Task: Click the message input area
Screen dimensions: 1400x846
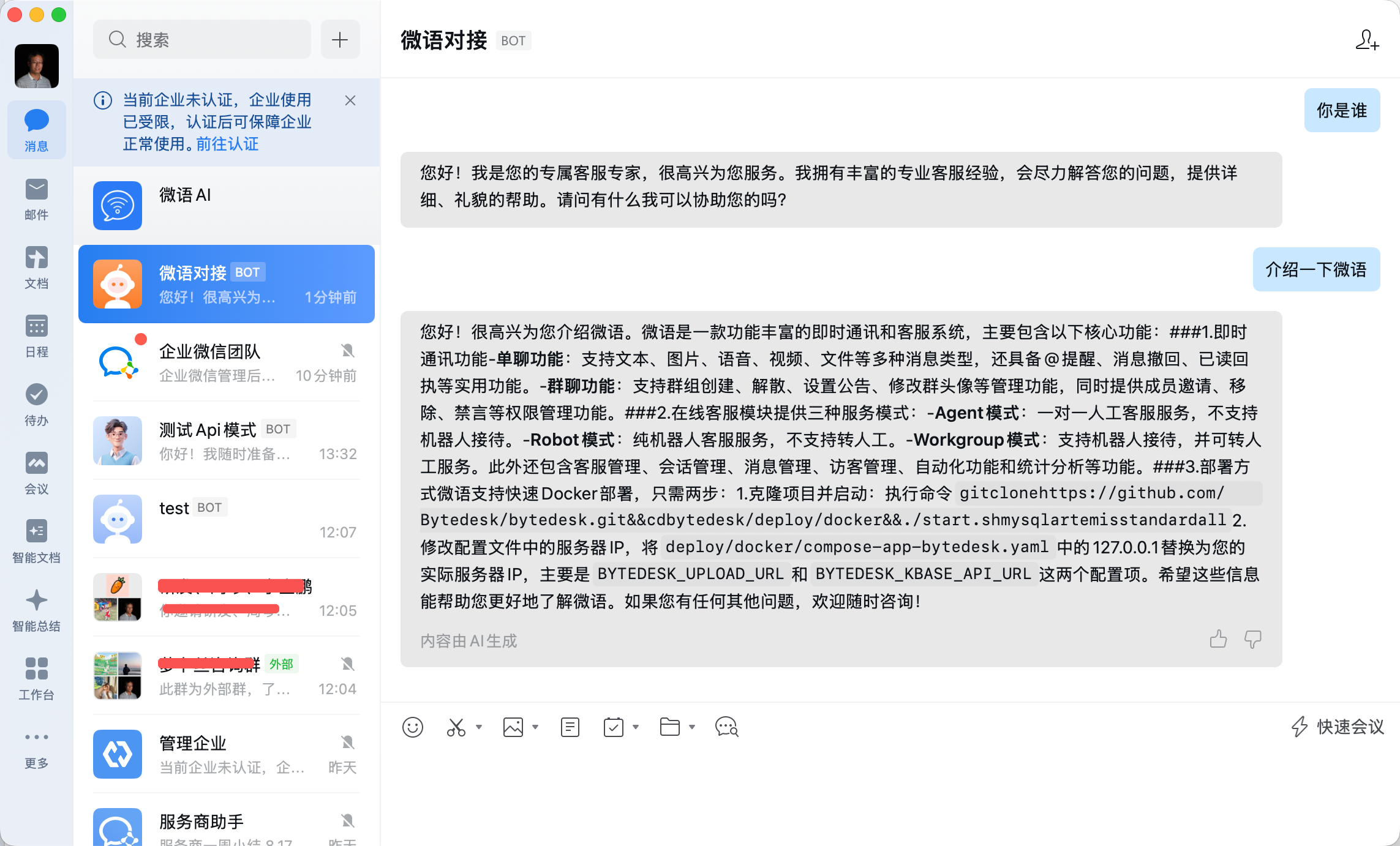Action: 890,796
